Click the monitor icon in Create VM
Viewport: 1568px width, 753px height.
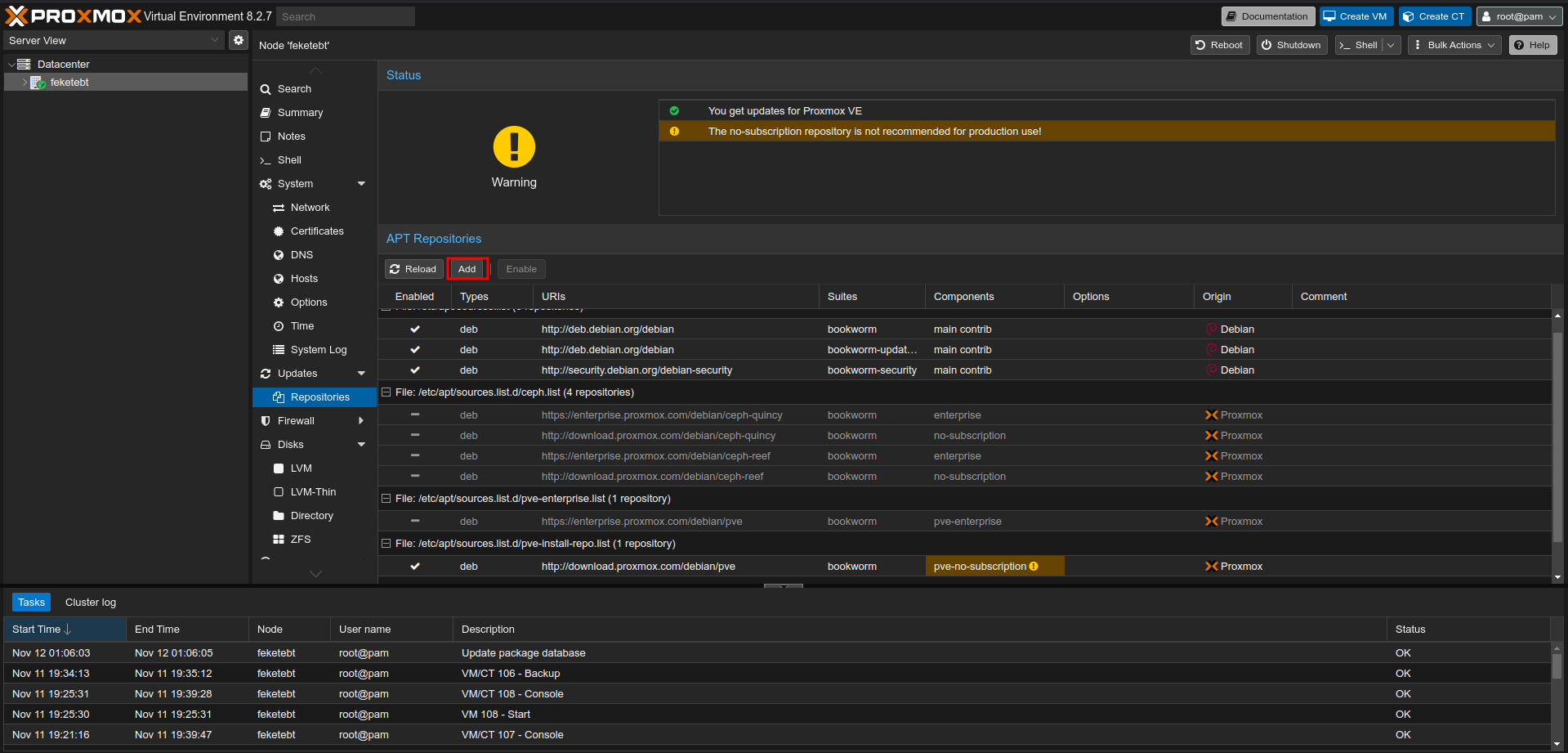pyautogui.click(x=1329, y=16)
